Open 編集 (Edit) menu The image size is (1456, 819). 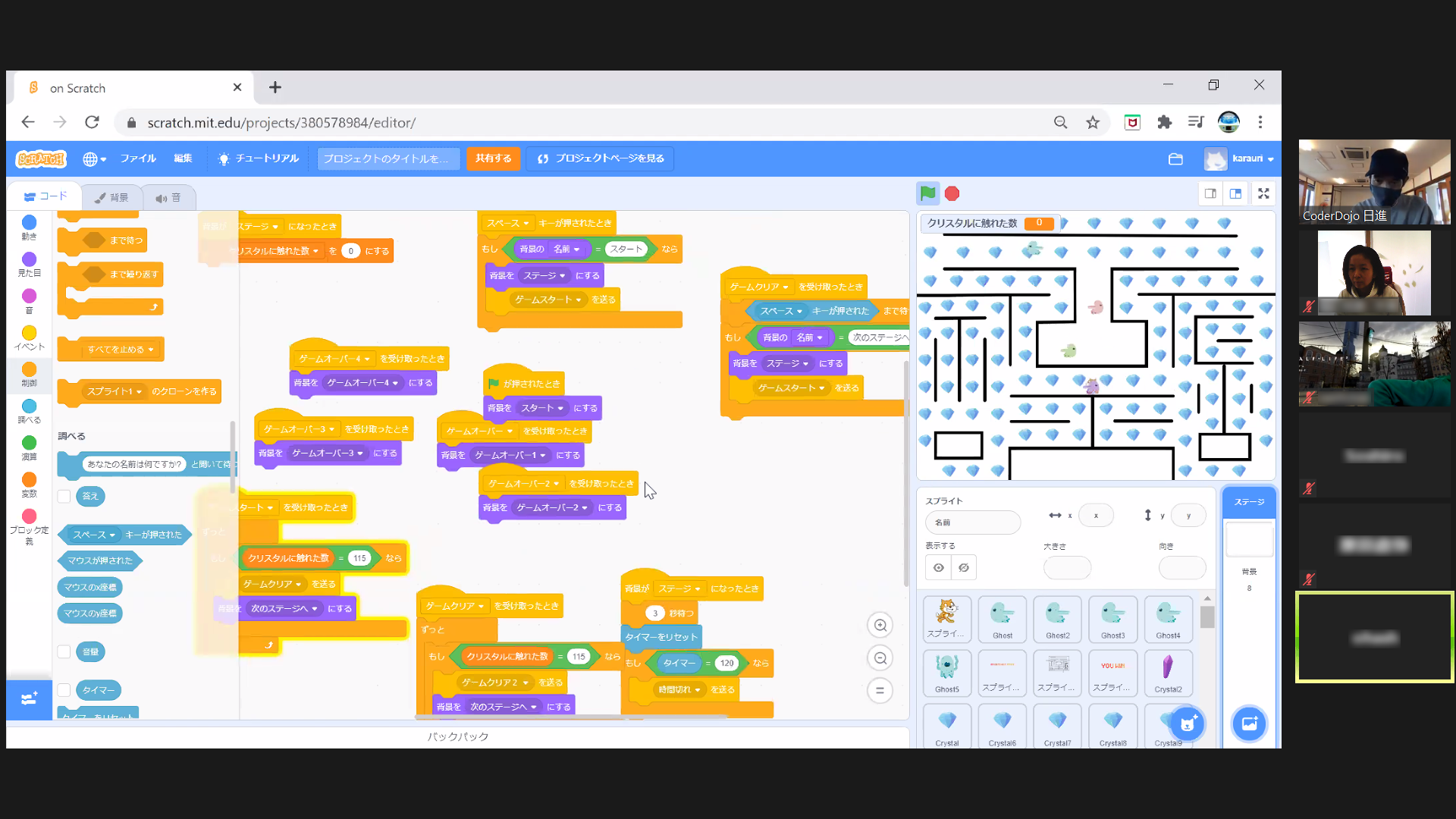point(183,158)
